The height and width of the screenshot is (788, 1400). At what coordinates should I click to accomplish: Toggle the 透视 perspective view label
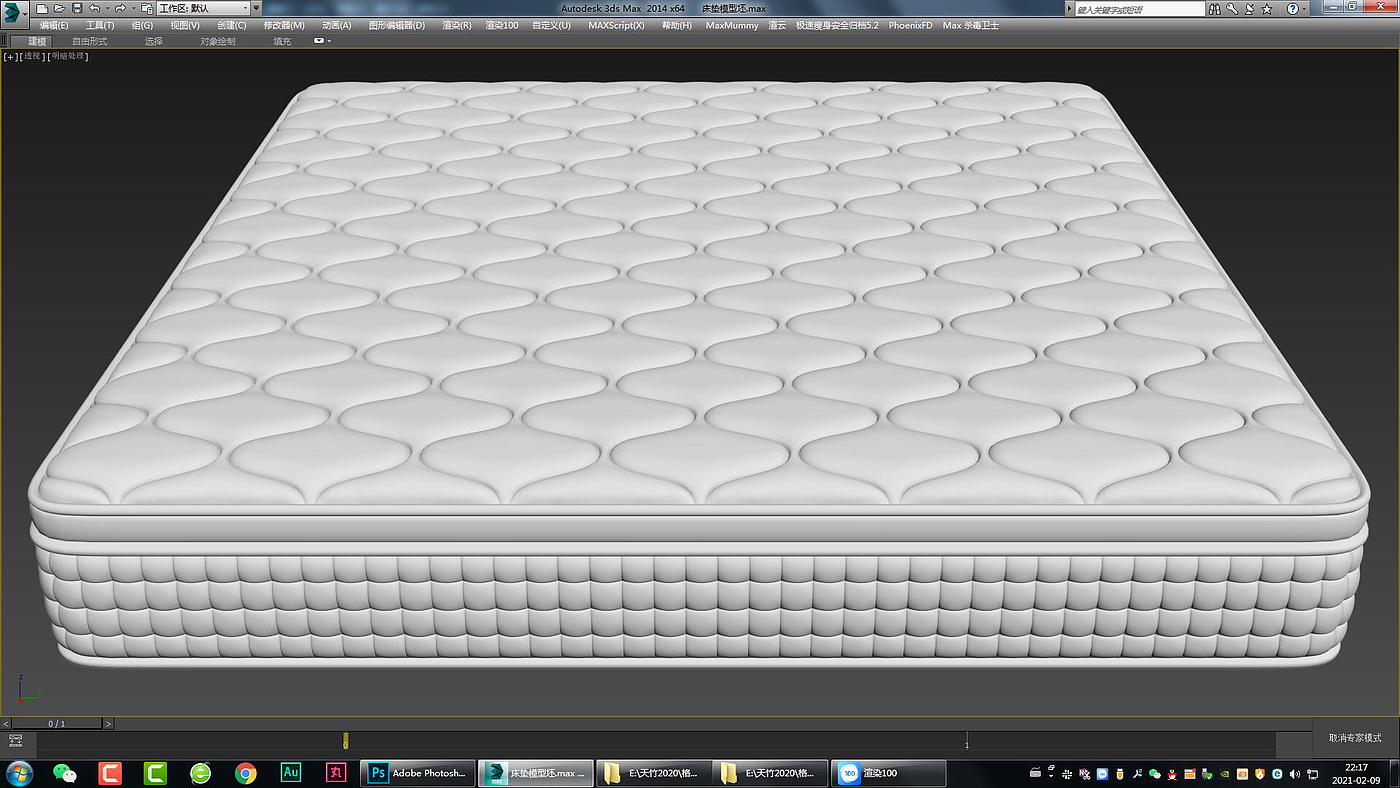click(x=33, y=56)
